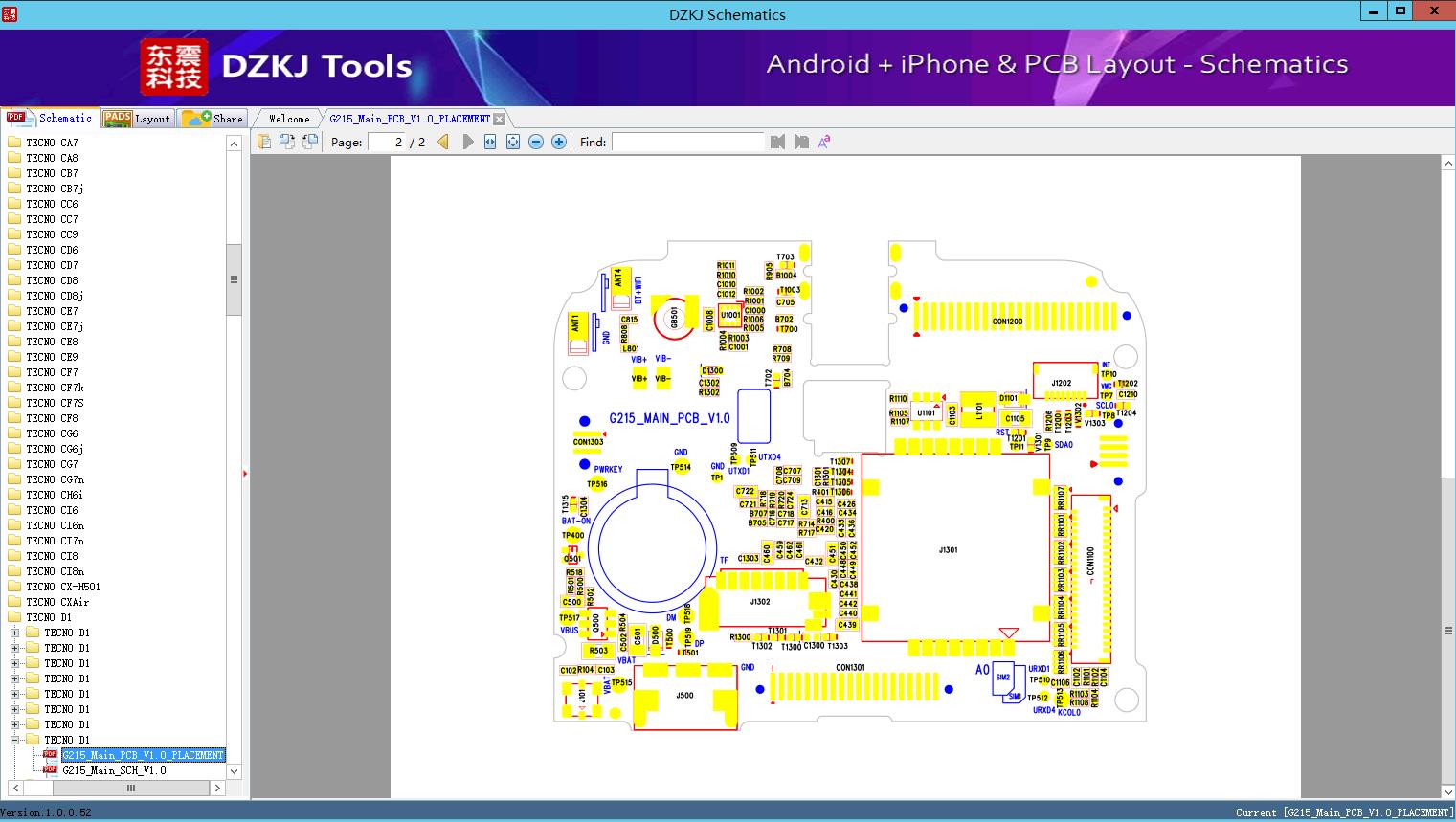This screenshot has width=1456, height=822.
Task: Expand the first TECNO D1 subfolder
Action: (15, 633)
